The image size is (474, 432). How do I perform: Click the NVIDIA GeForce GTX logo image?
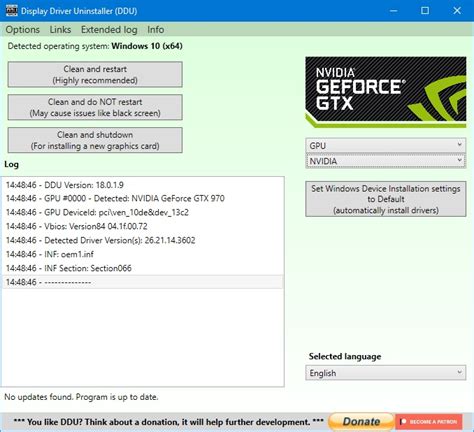(x=386, y=92)
